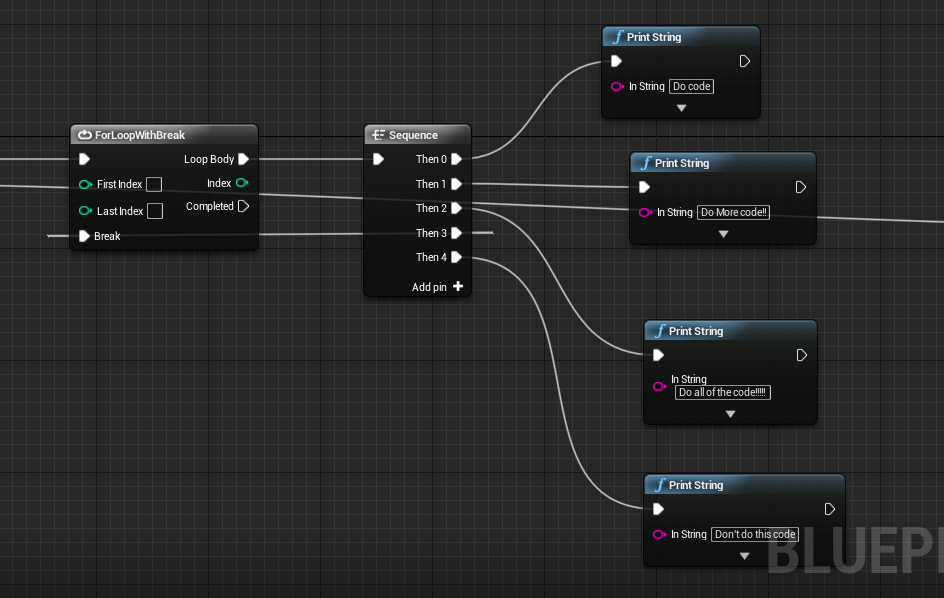
Task: Click the Last Index value box
Action: coord(155,211)
